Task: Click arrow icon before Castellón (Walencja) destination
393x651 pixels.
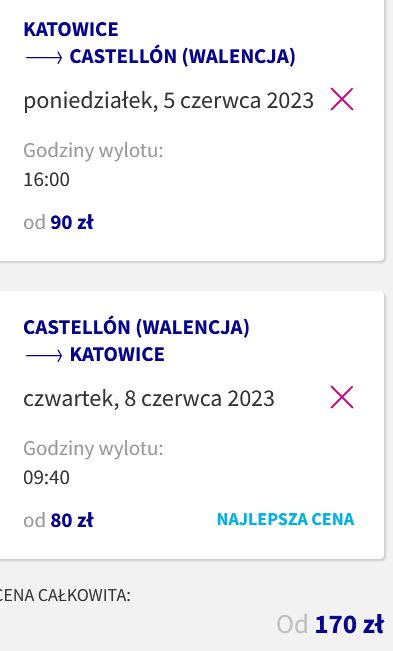Action: (x=44, y=57)
